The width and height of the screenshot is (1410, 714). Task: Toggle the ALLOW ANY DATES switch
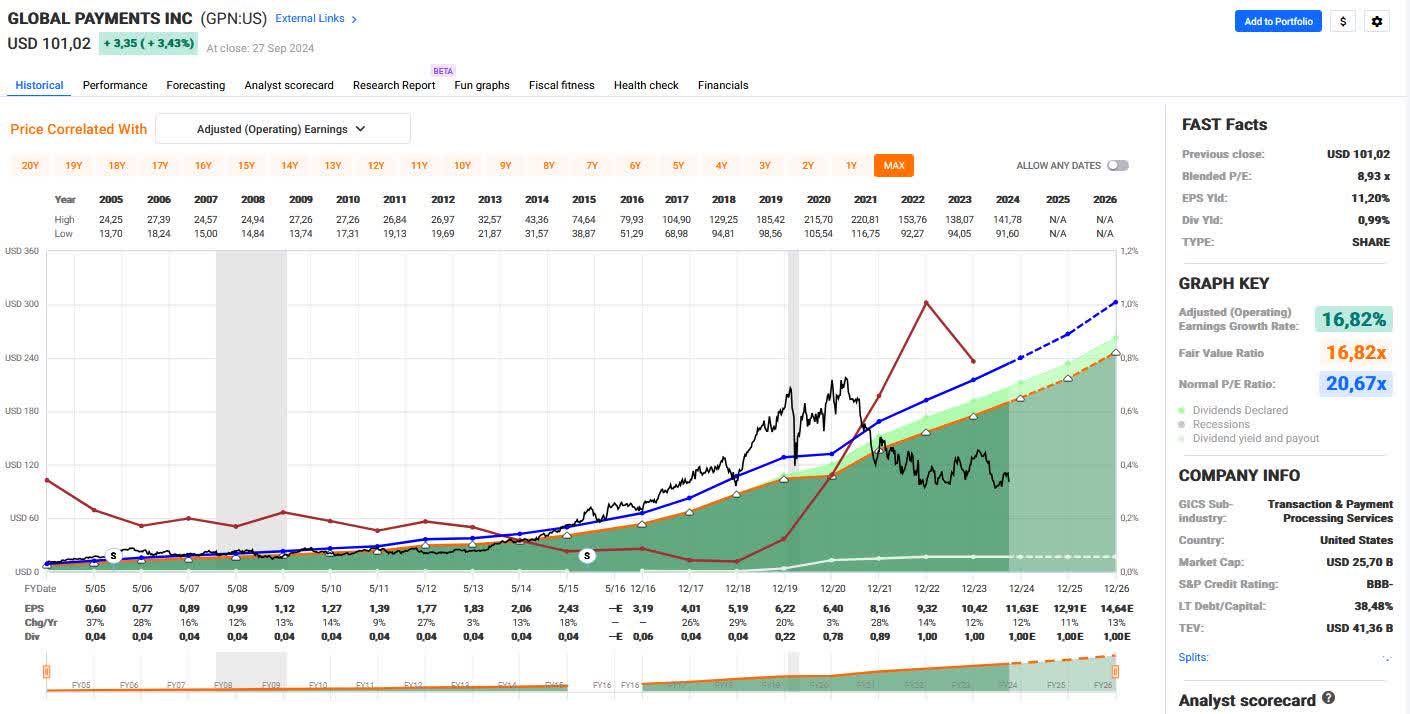pyautogui.click(x=1119, y=165)
